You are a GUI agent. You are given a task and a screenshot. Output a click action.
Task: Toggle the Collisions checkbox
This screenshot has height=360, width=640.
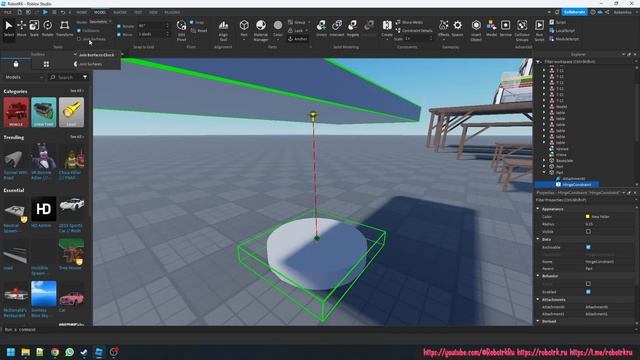(x=79, y=31)
